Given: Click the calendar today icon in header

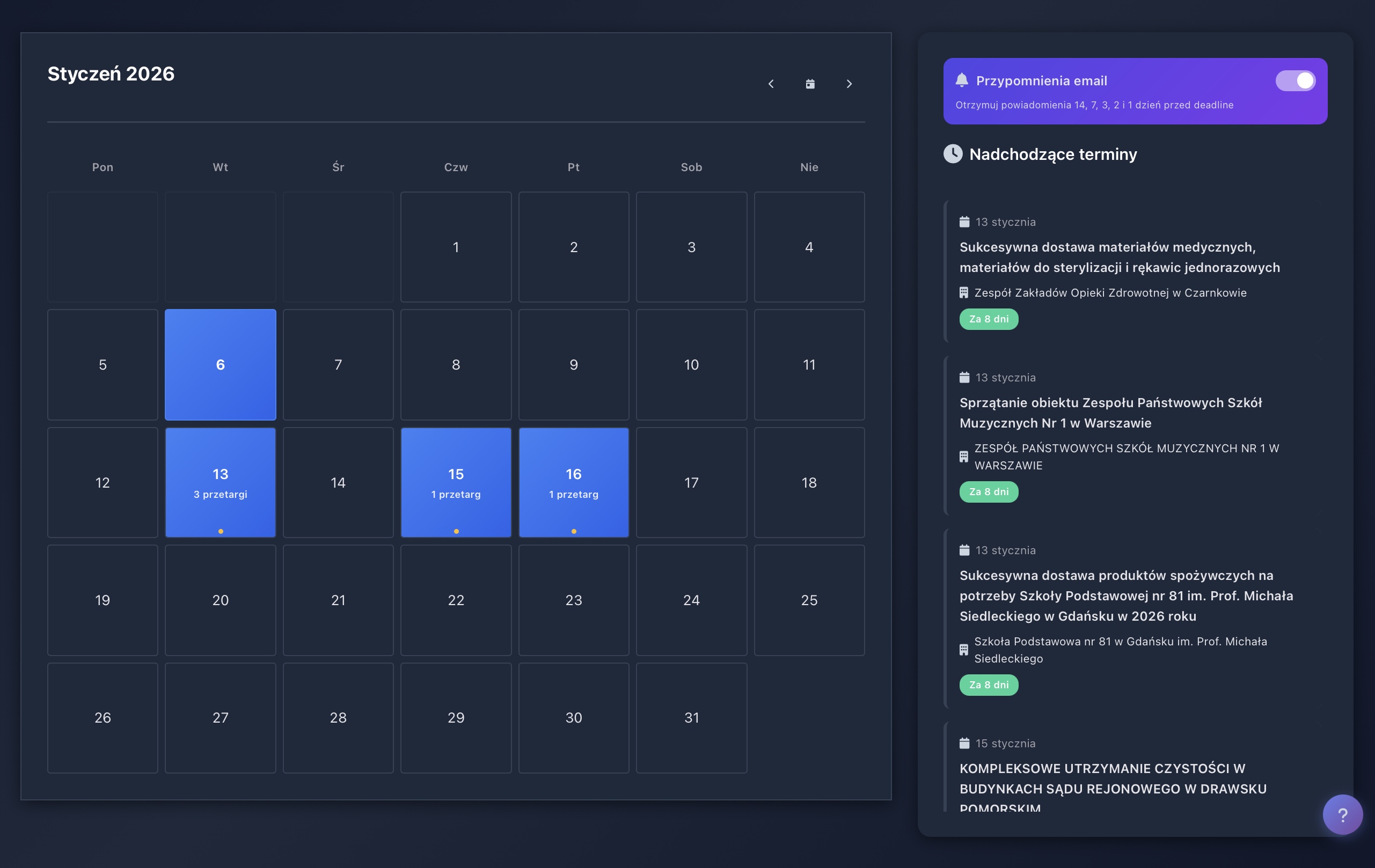Looking at the screenshot, I should (810, 84).
